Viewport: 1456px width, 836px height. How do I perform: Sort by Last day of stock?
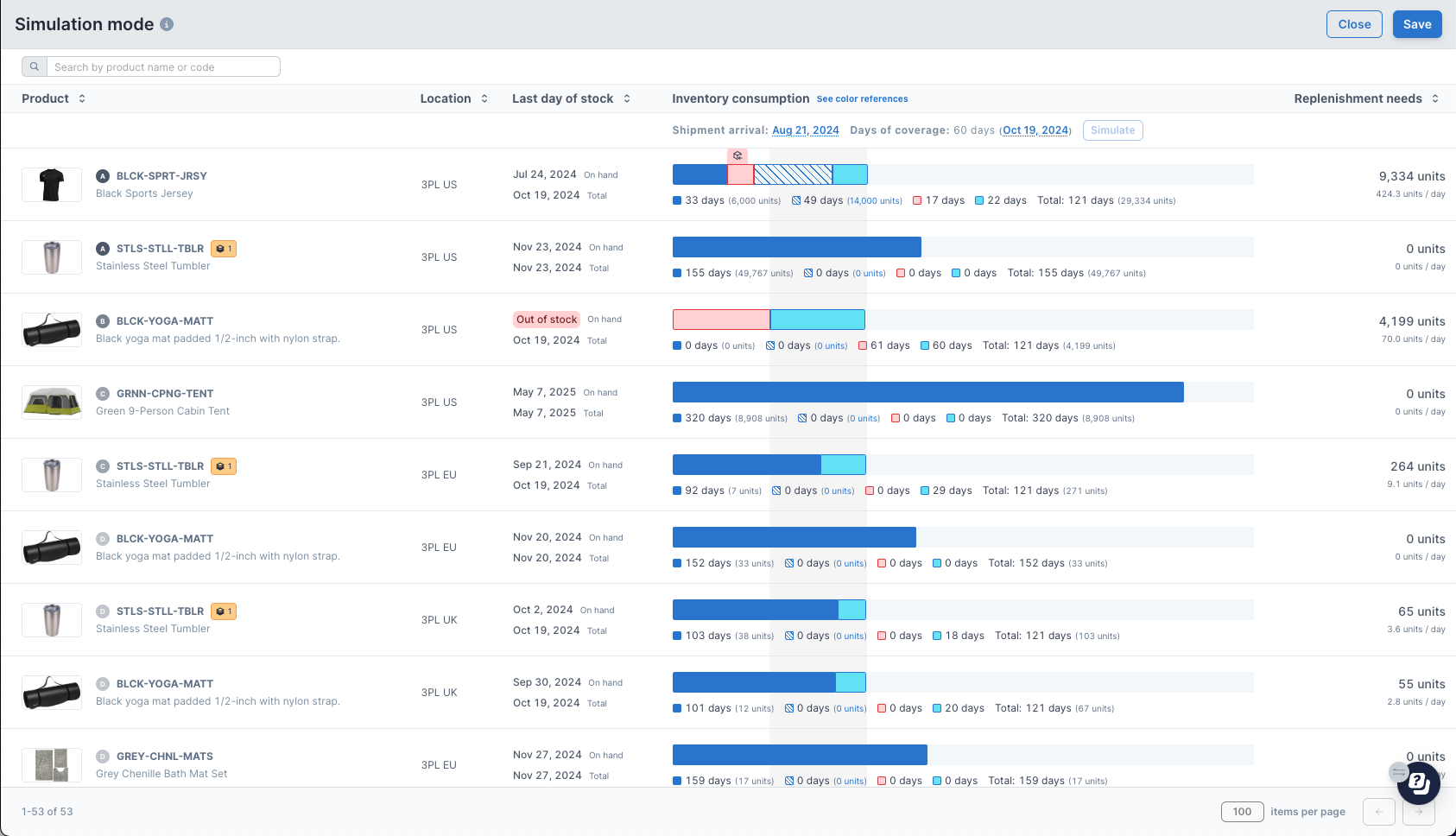coord(626,98)
